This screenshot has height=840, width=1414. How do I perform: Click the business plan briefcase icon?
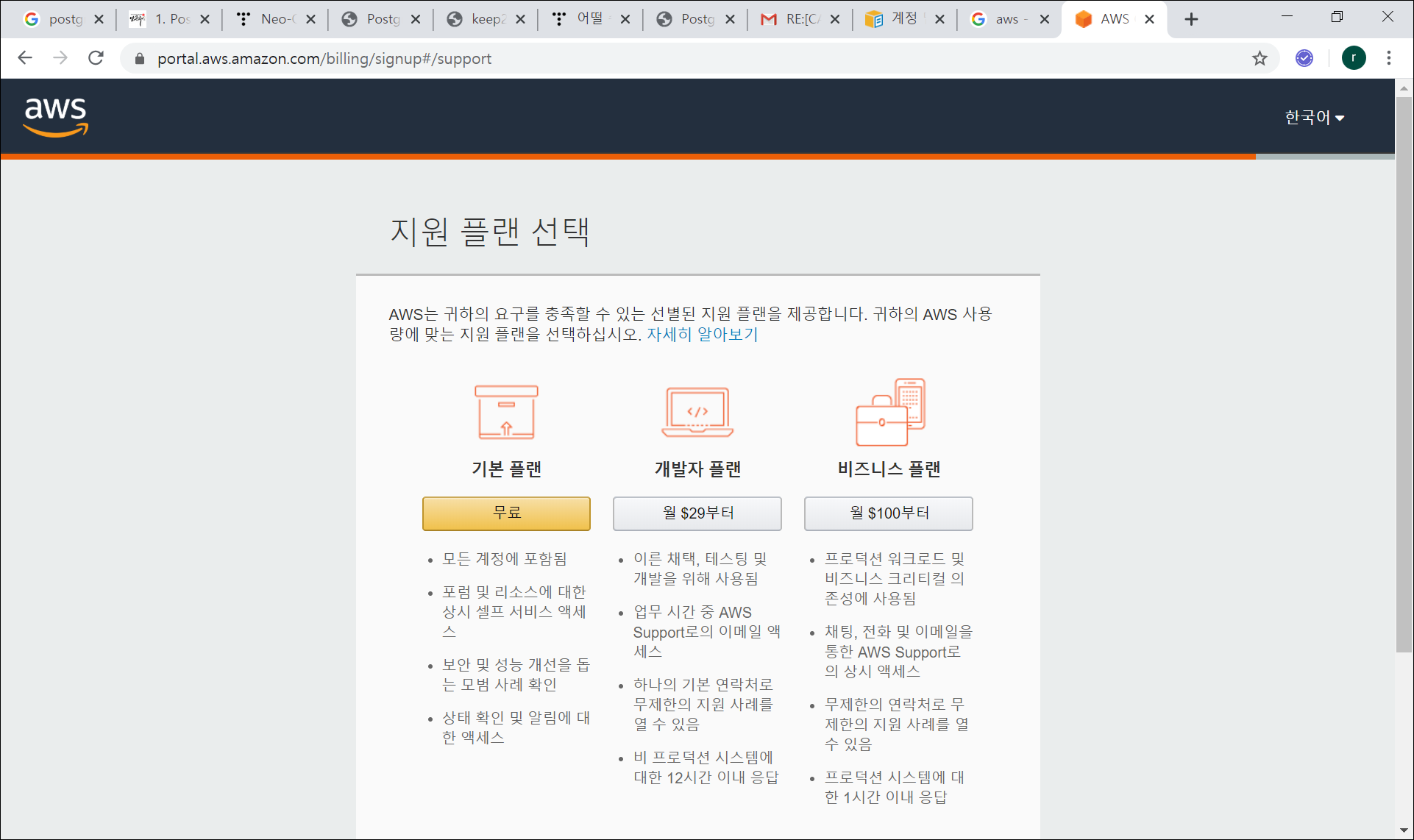[890, 412]
